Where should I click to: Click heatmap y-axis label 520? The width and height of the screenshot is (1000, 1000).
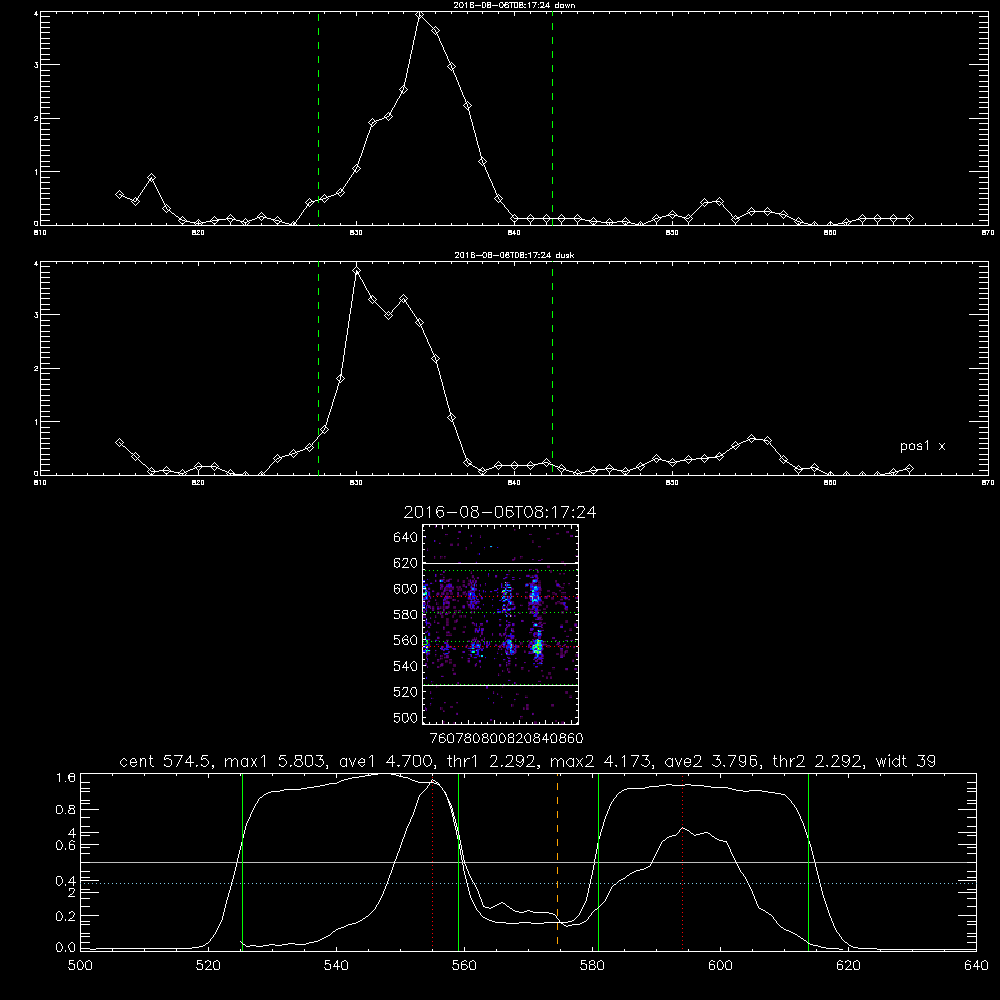coord(406,692)
